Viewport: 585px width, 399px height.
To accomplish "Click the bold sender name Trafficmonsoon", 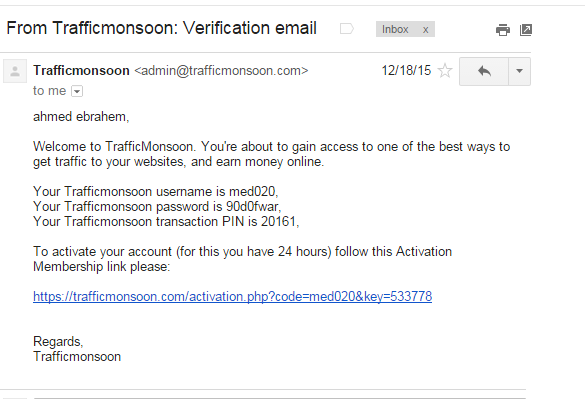I will (x=81, y=70).
